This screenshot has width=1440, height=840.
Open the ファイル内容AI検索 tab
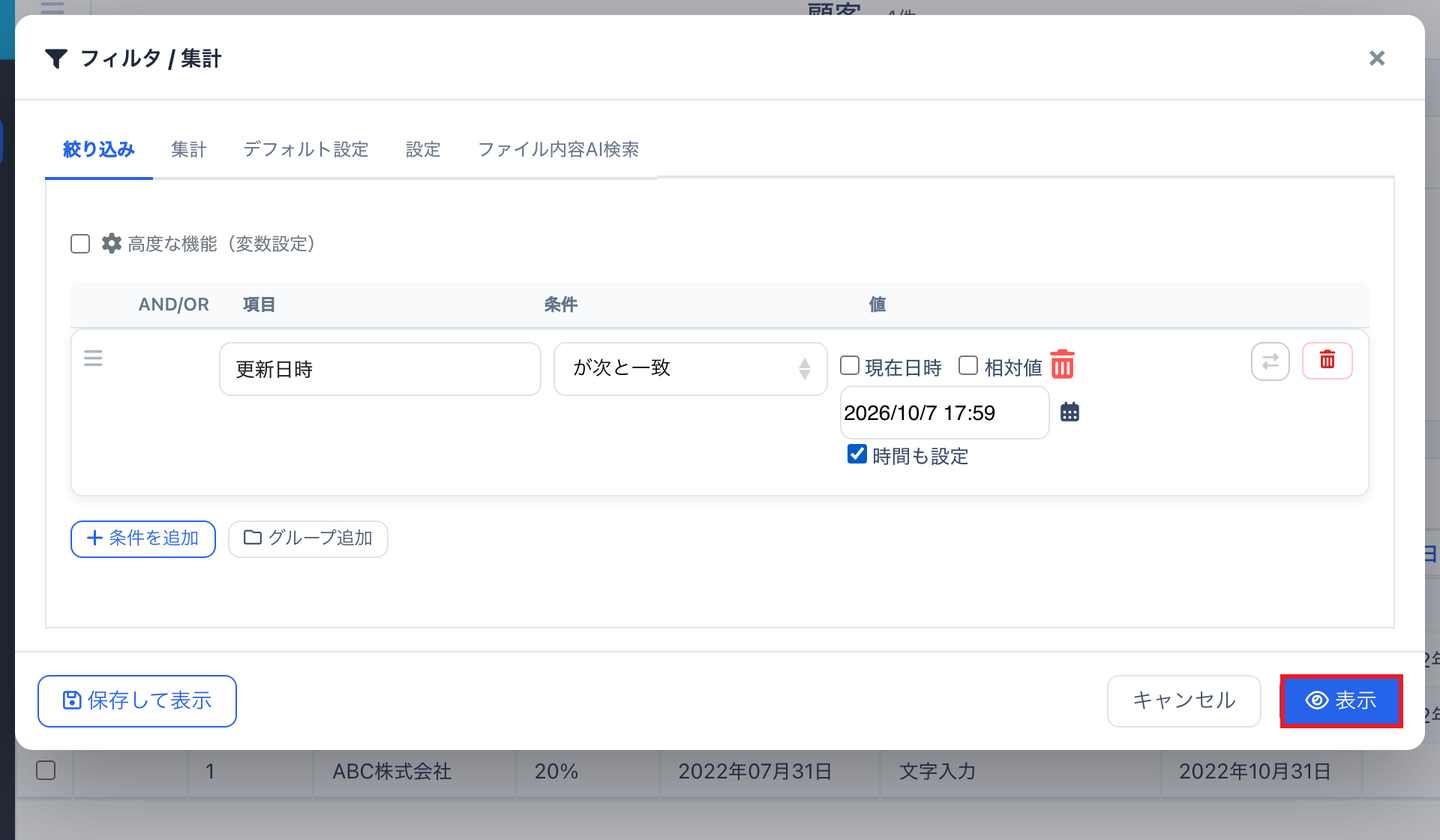coord(558,150)
